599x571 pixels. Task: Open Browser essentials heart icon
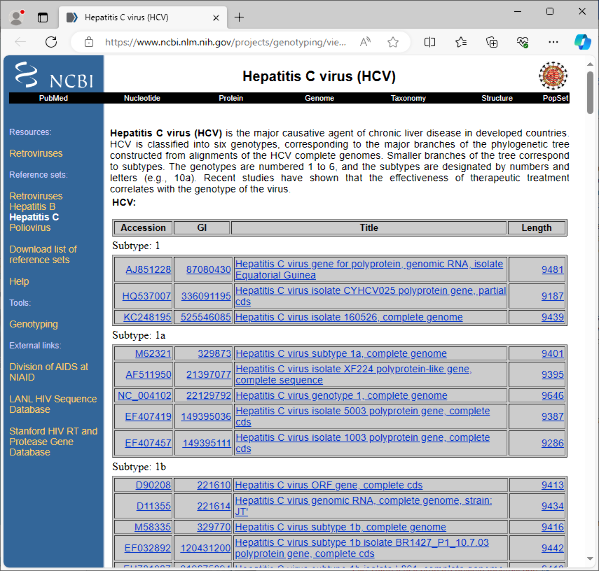coord(523,42)
